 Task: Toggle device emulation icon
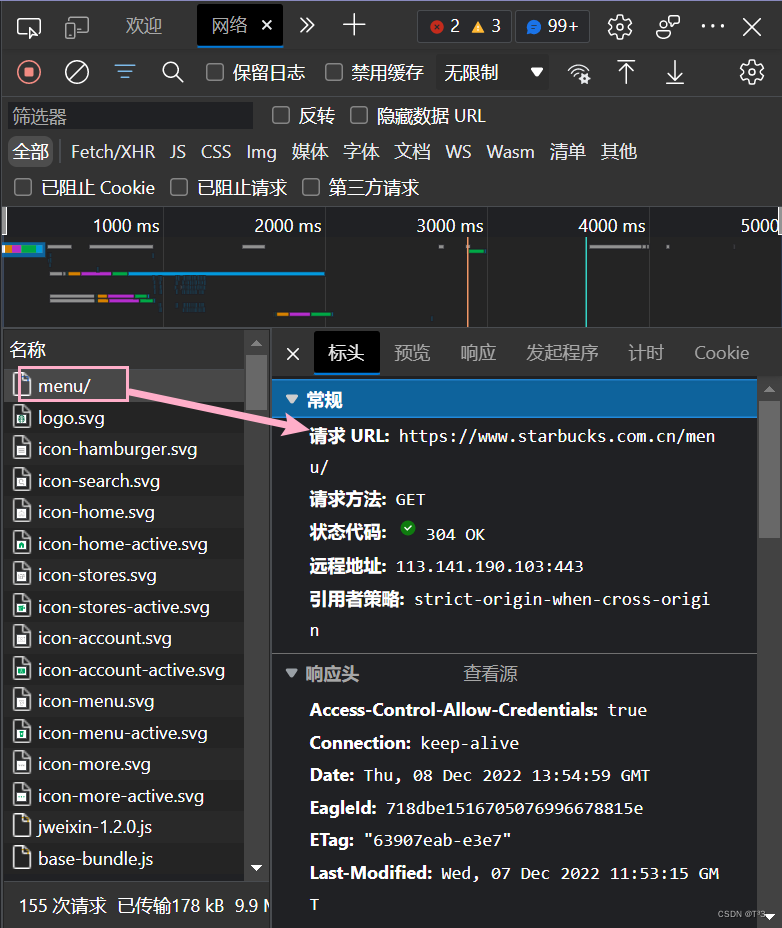coord(76,27)
